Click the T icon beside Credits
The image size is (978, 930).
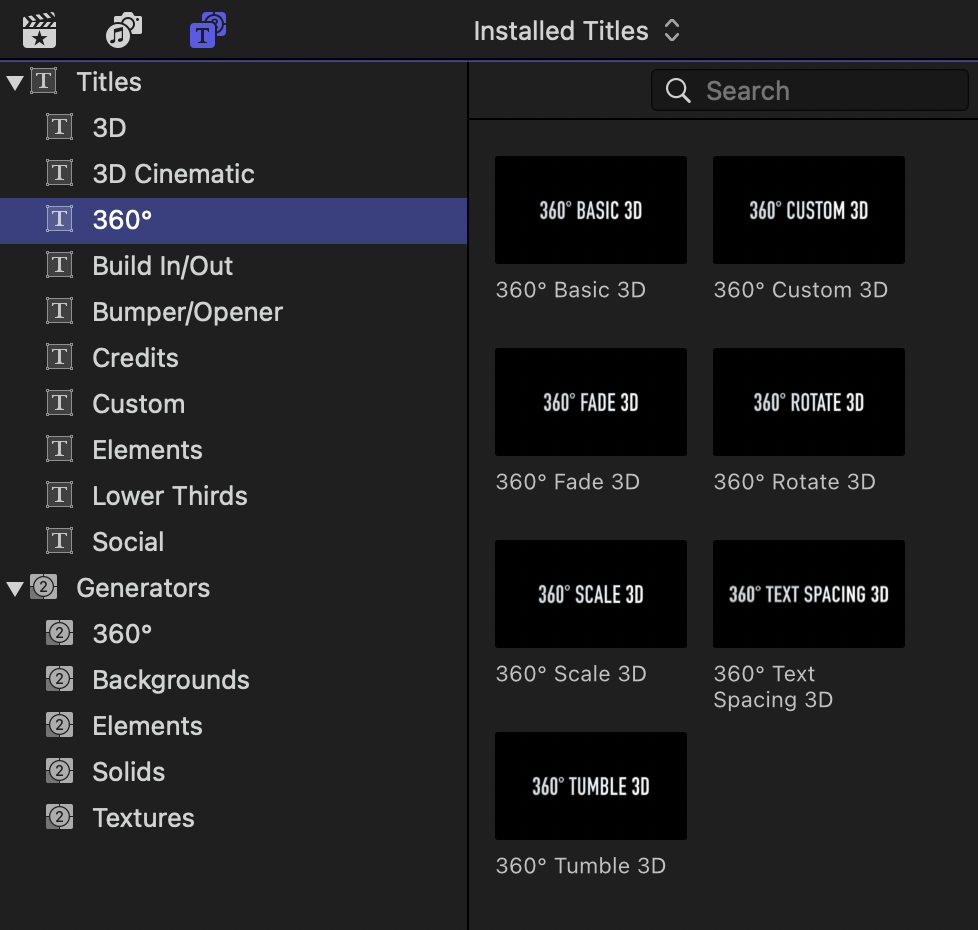(59, 357)
